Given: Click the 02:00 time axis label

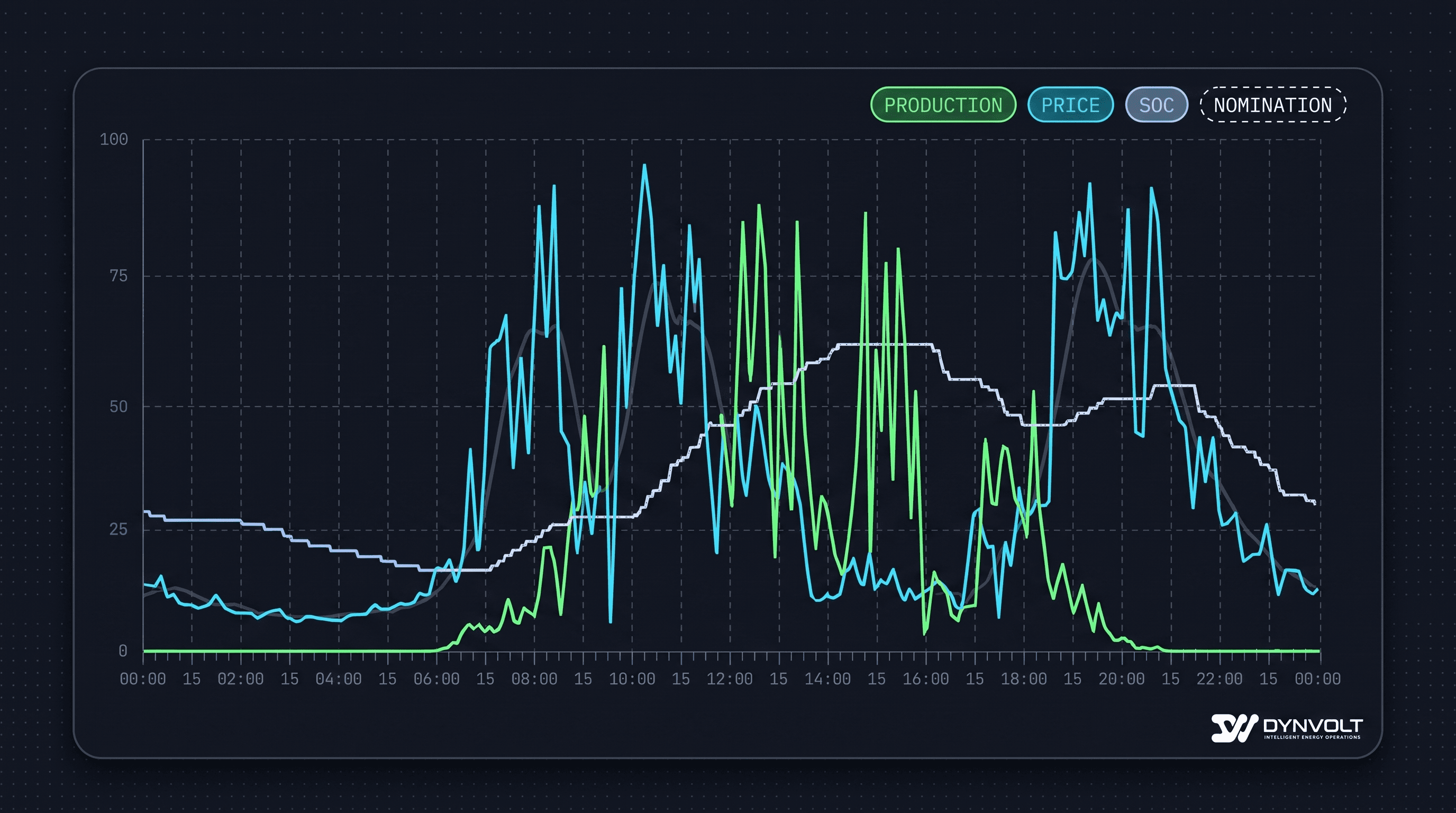Looking at the screenshot, I should pos(241,679).
